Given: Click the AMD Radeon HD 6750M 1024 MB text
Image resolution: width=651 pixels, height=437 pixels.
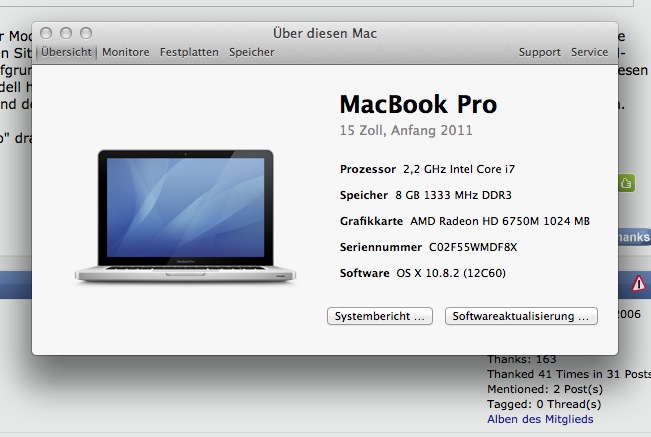Looking at the screenshot, I should point(500,221).
